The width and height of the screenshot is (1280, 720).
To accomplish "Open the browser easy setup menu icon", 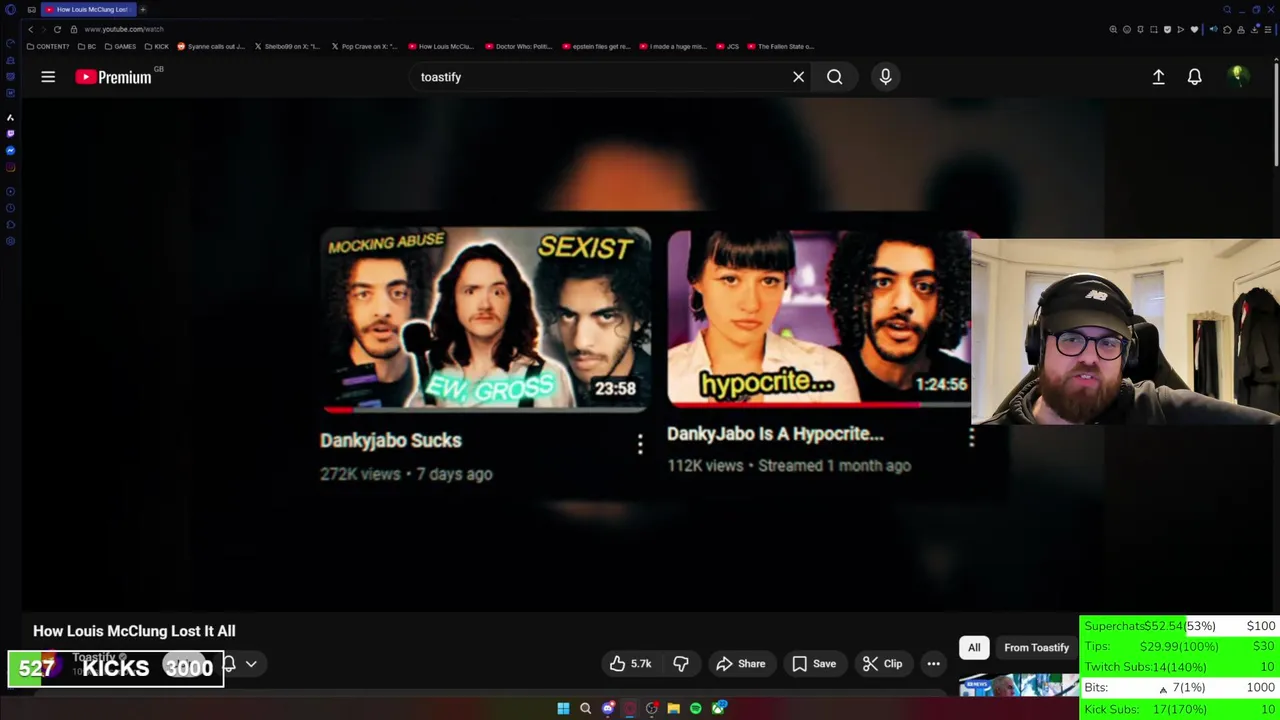I will pyautogui.click(x=1268, y=30).
